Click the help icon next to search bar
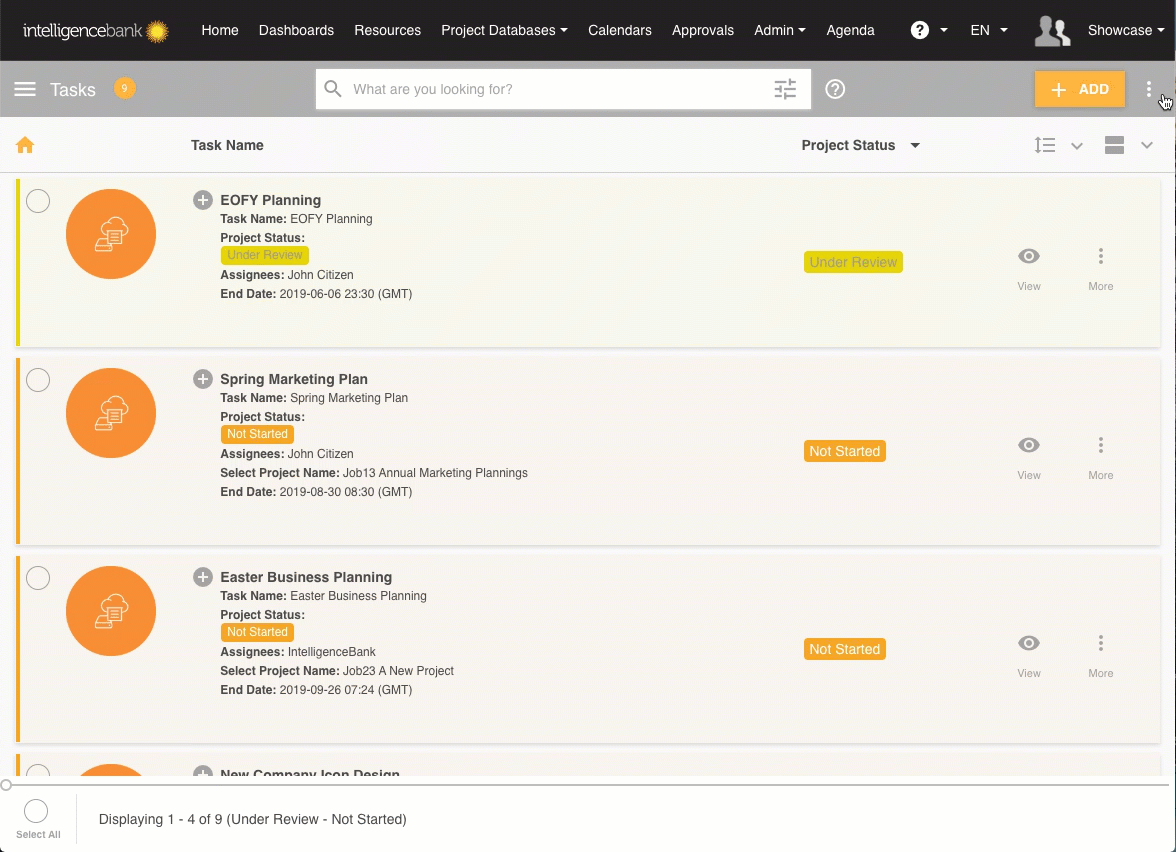This screenshot has height=852, width=1176. (x=835, y=89)
